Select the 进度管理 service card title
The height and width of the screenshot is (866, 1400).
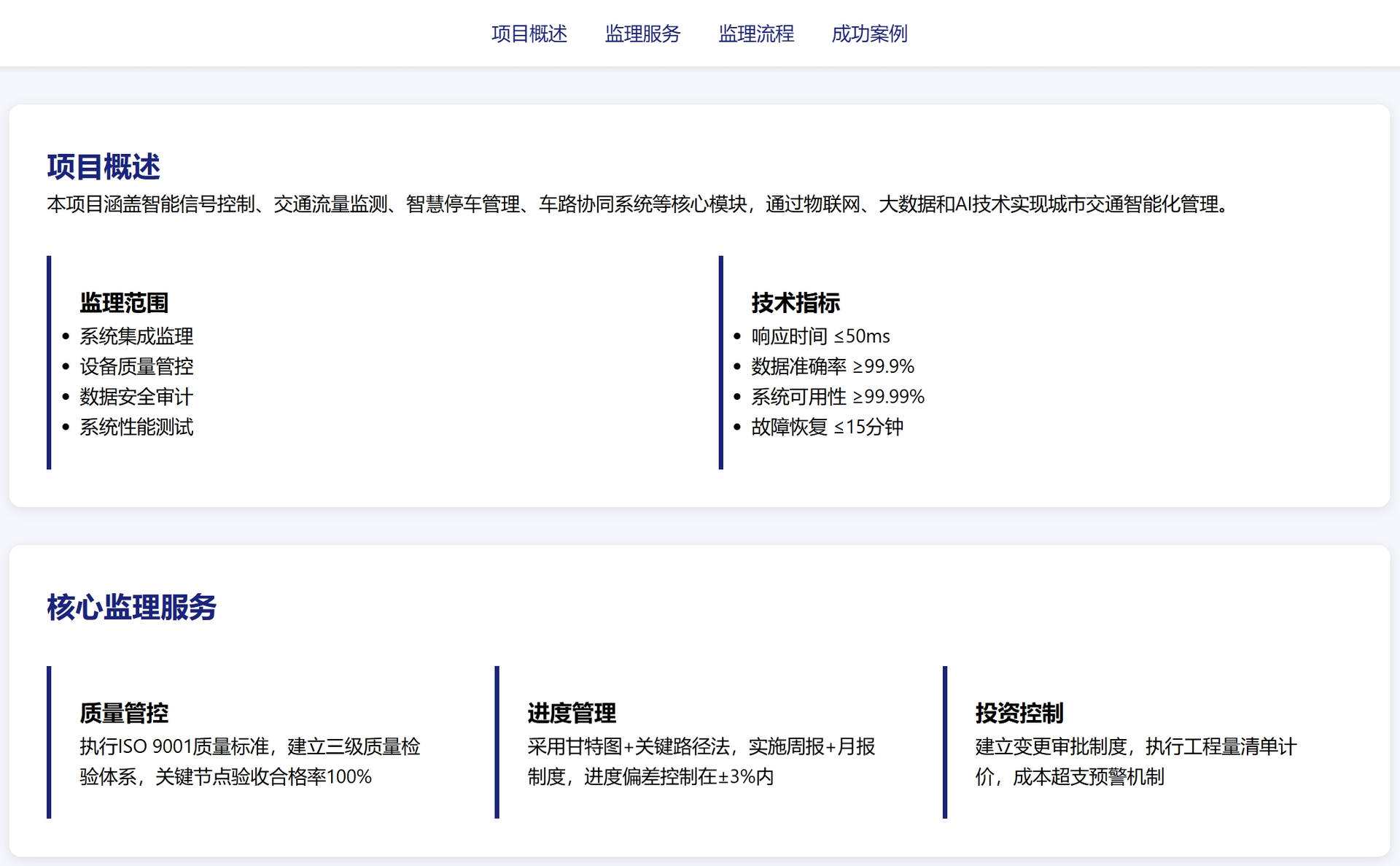point(572,713)
